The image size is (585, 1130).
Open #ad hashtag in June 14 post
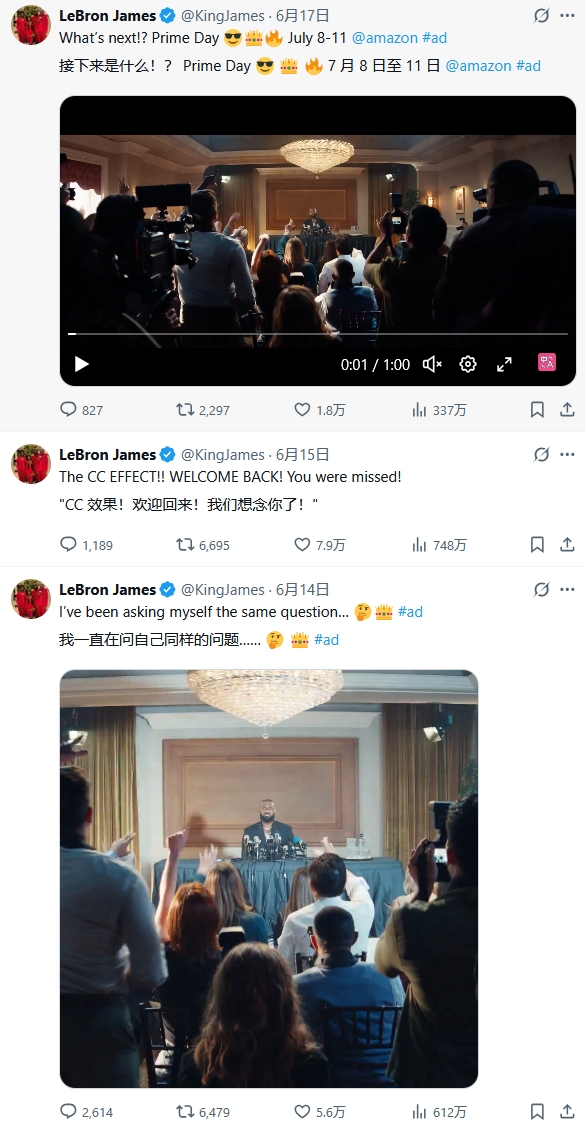(410, 612)
